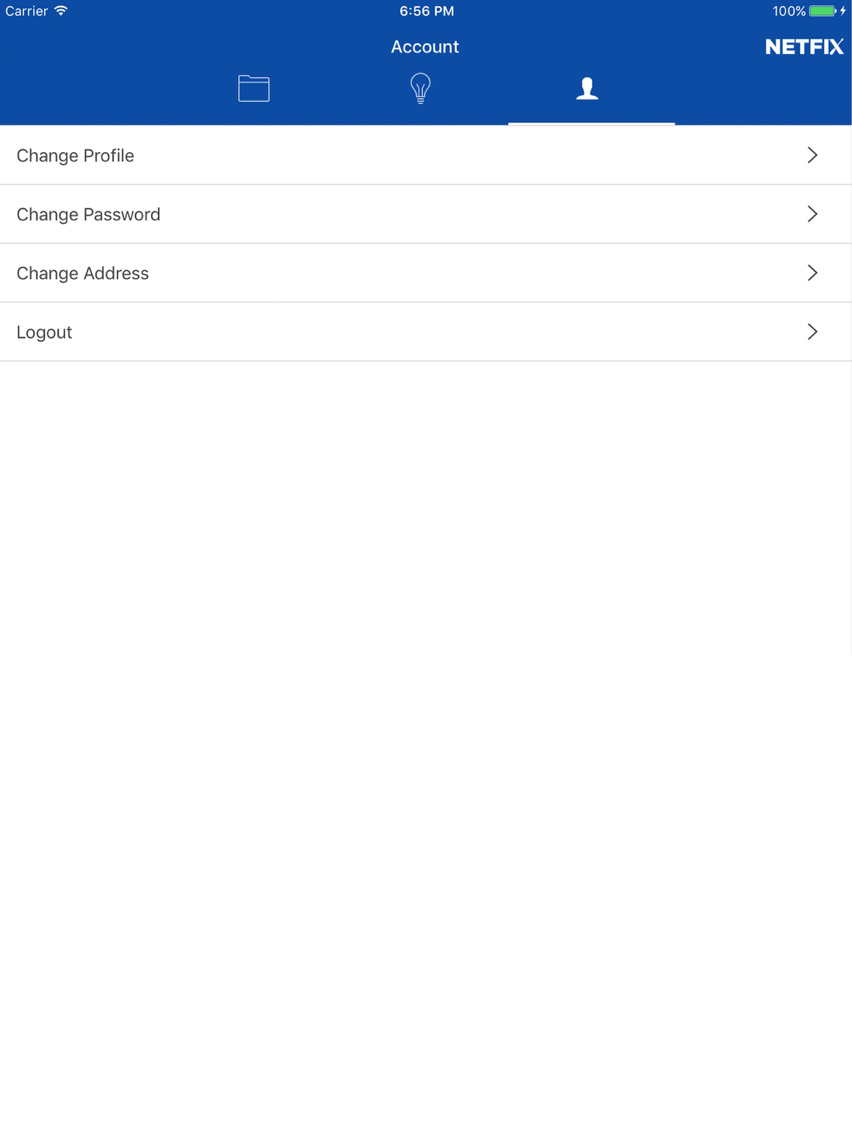Click the green battery icon
This screenshot has width=852, height=1136.
coord(822,11)
